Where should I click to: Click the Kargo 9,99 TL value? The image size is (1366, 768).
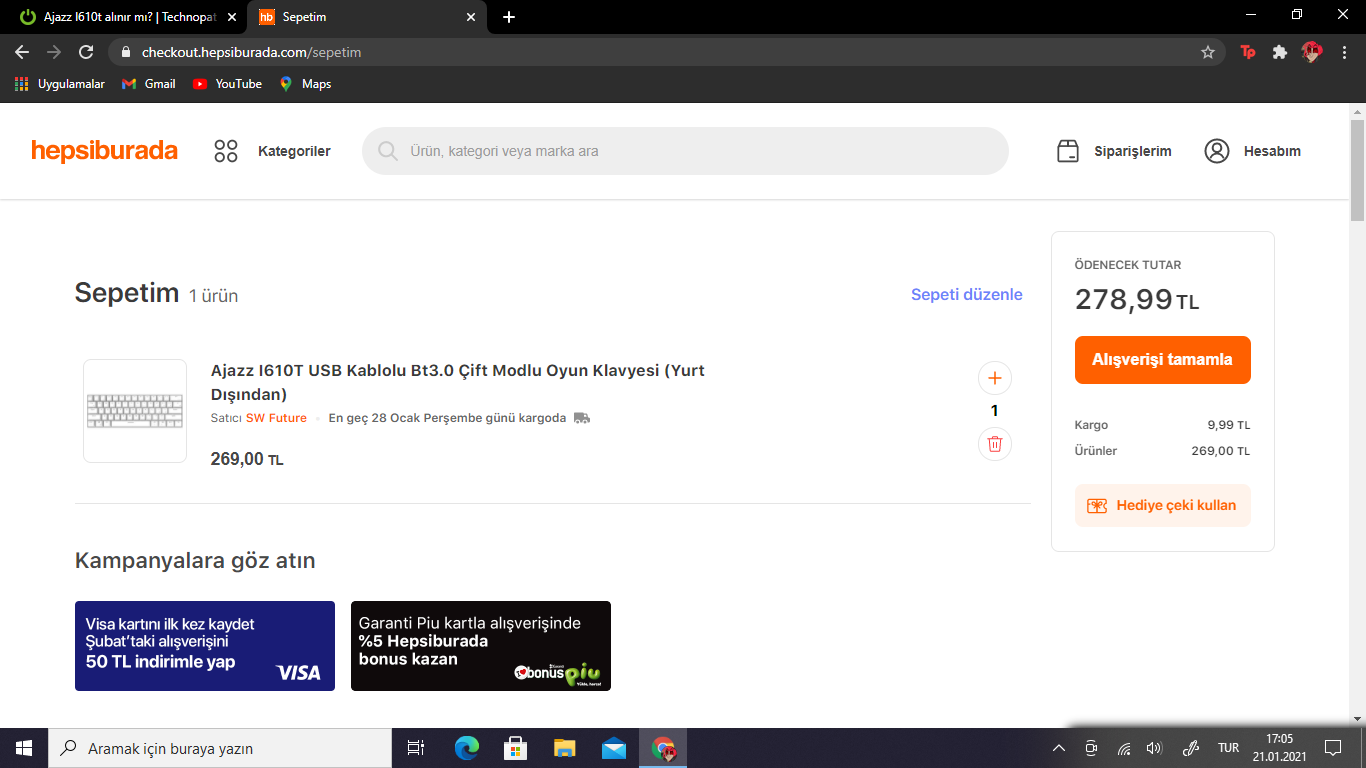[x=1229, y=425]
